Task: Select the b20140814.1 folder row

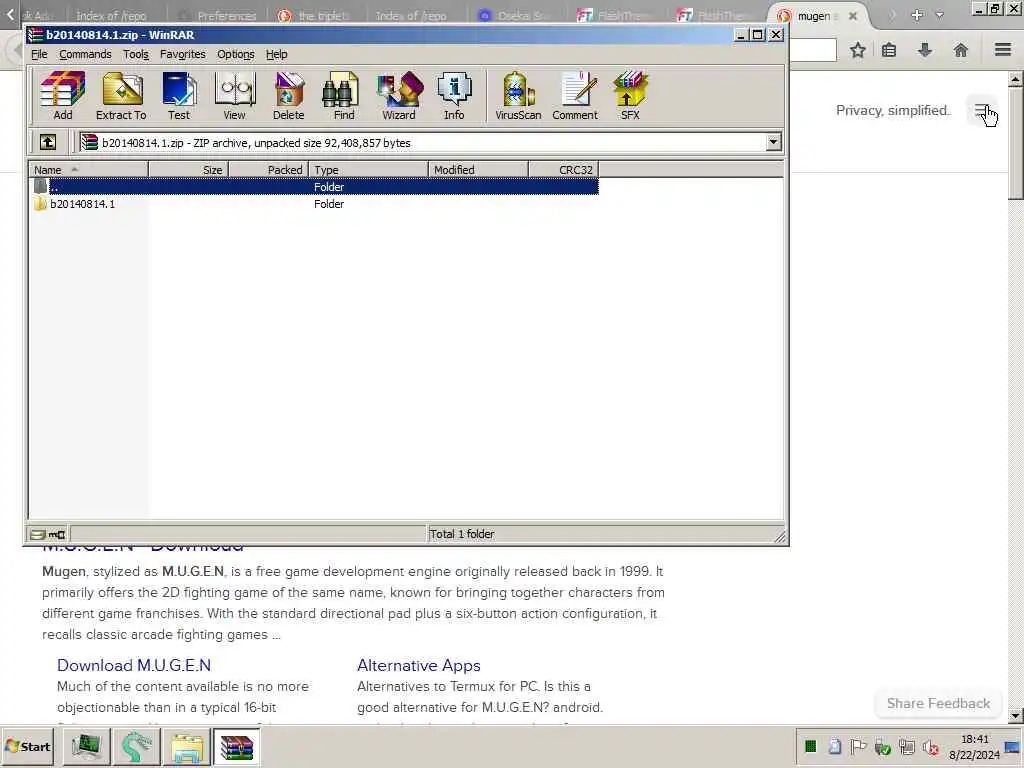Action: (x=315, y=204)
